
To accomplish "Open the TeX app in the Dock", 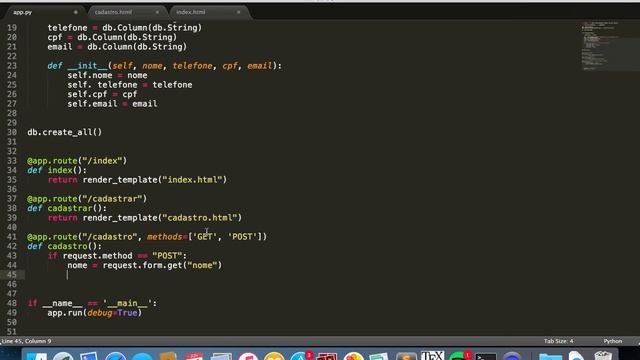I will point(432,356).
